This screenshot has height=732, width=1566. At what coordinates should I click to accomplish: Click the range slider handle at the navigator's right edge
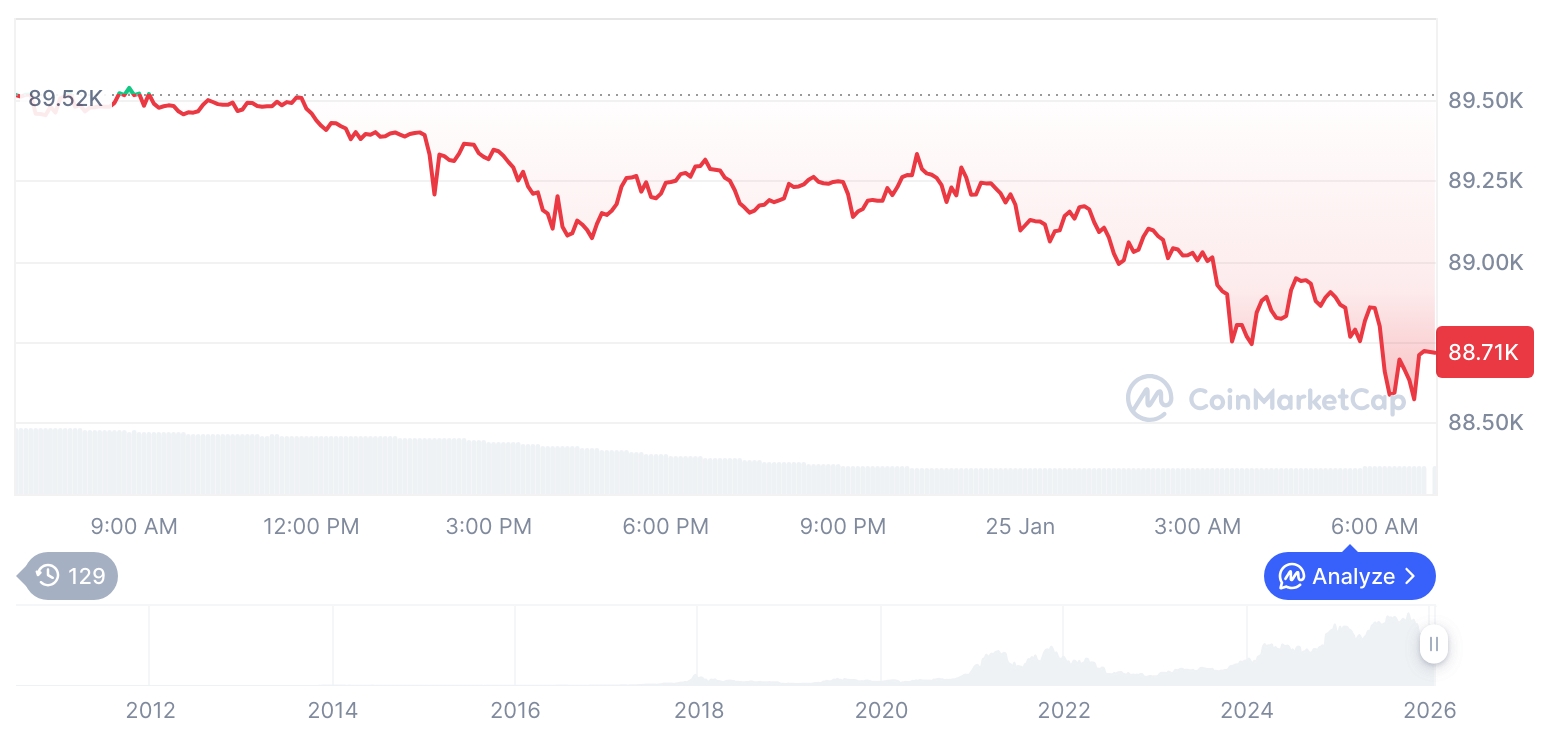(x=1433, y=644)
